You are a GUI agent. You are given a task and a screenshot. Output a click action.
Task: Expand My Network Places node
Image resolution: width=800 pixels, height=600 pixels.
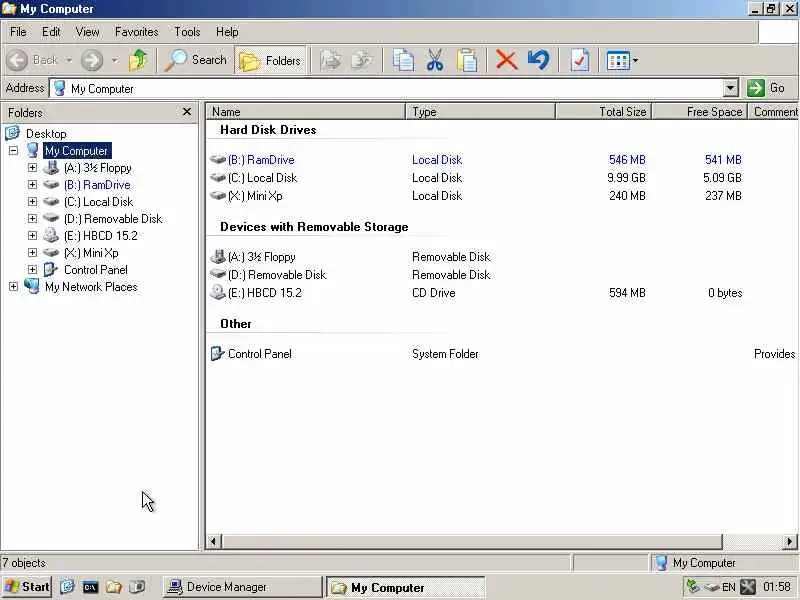tap(13, 287)
